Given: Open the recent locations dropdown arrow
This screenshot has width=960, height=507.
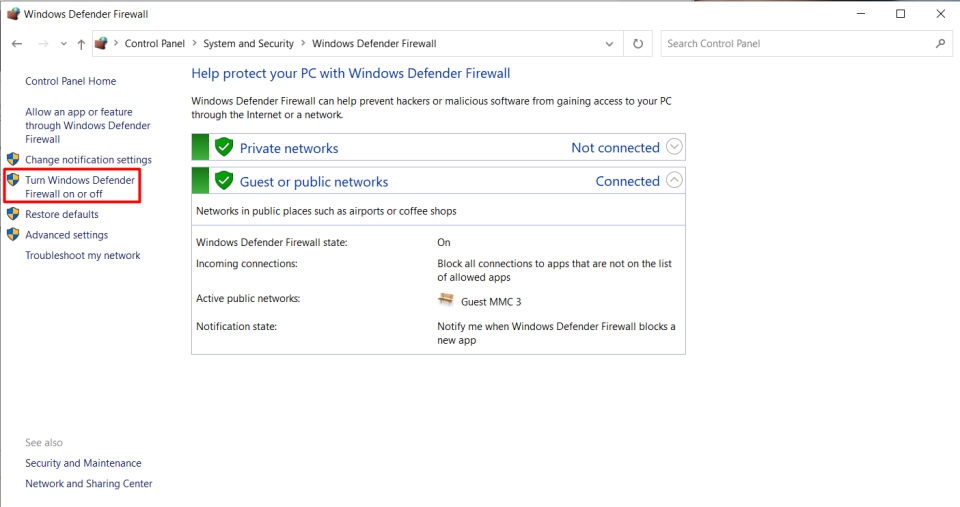Looking at the screenshot, I should click(64, 44).
